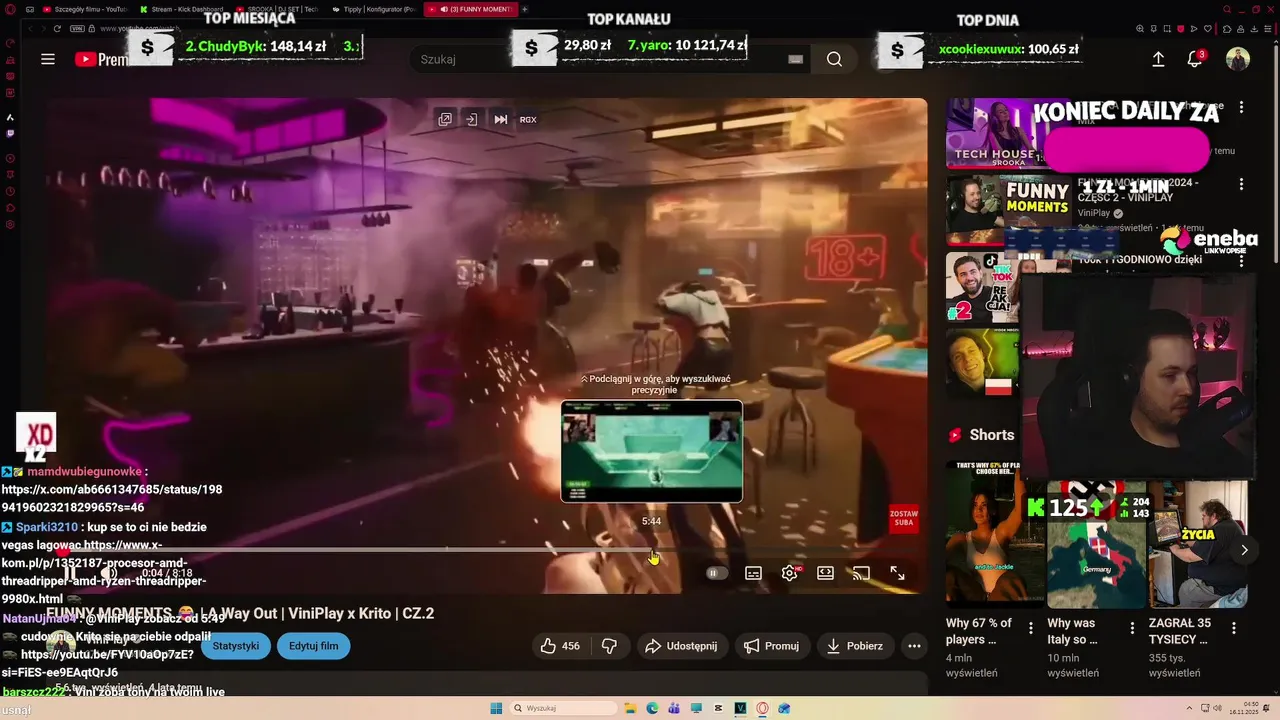The height and width of the screenshot is (720, 1280).
Task: Click the RGX overlay button
Action: pos(528,119)
